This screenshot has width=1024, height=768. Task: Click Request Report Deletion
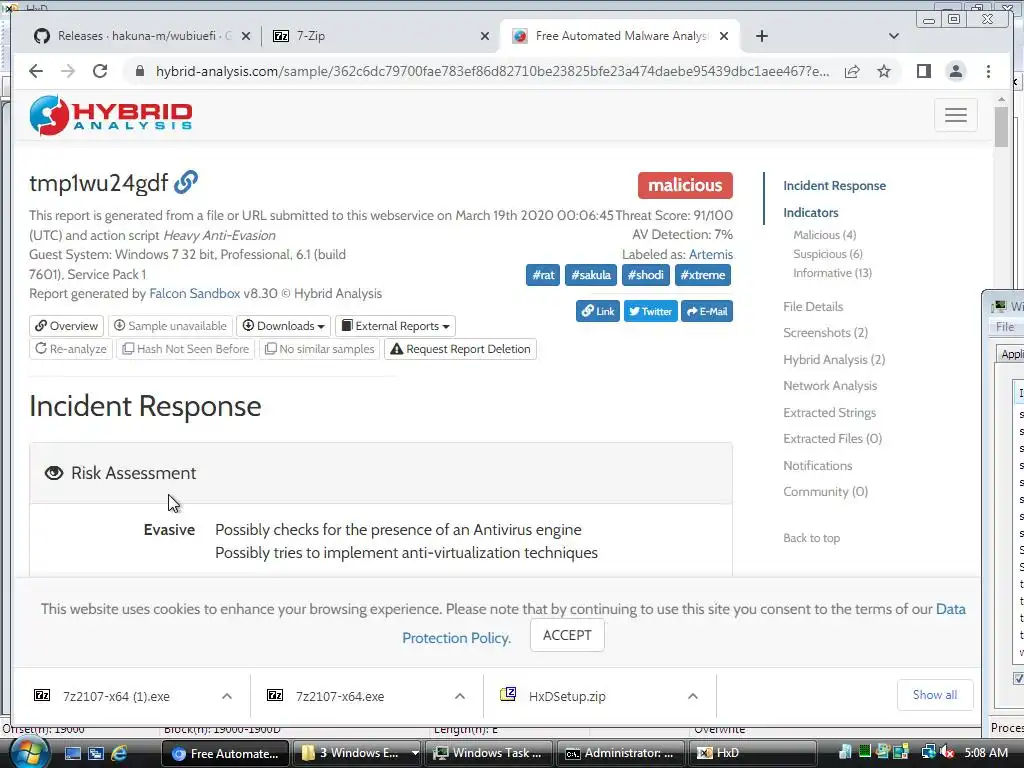pos(460,349)
